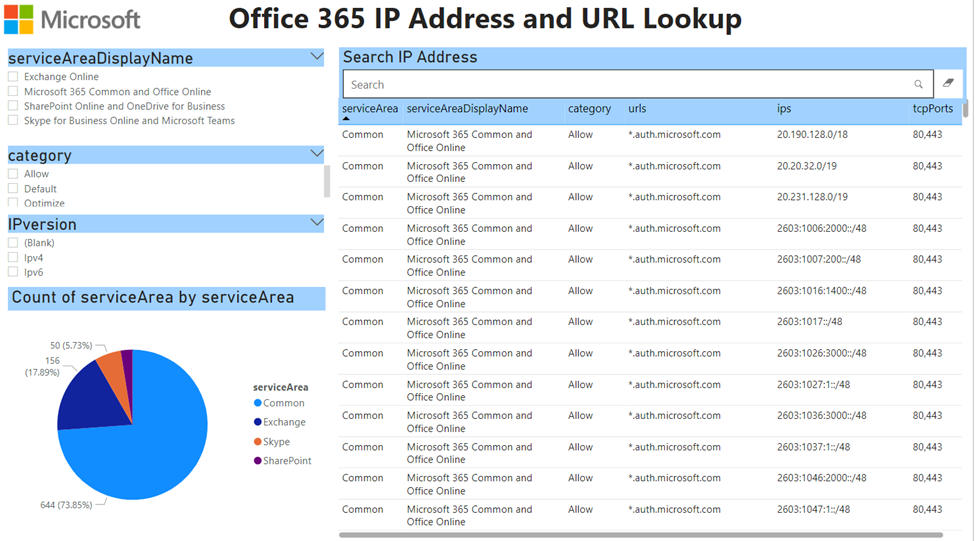Viewport: 975px width, 541px height.
Task: Click the table horizontal scrollbar
Action: [640, 535]
